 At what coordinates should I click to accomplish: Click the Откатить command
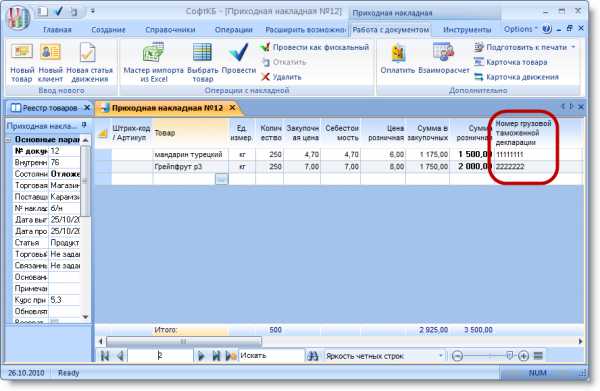[x=284, y=62]
